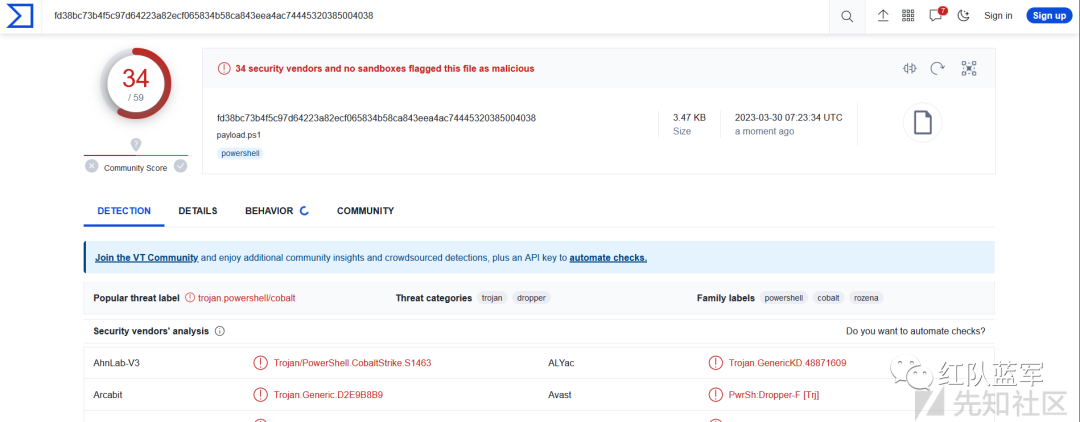
Task: Click the 3.47 KB size value
Action: 689,118
